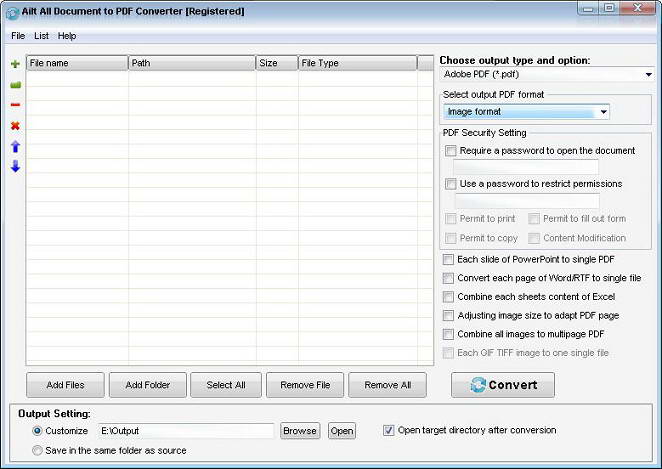
Task: Select Save in the same folder as source
Action: click(x=37, y=450)
